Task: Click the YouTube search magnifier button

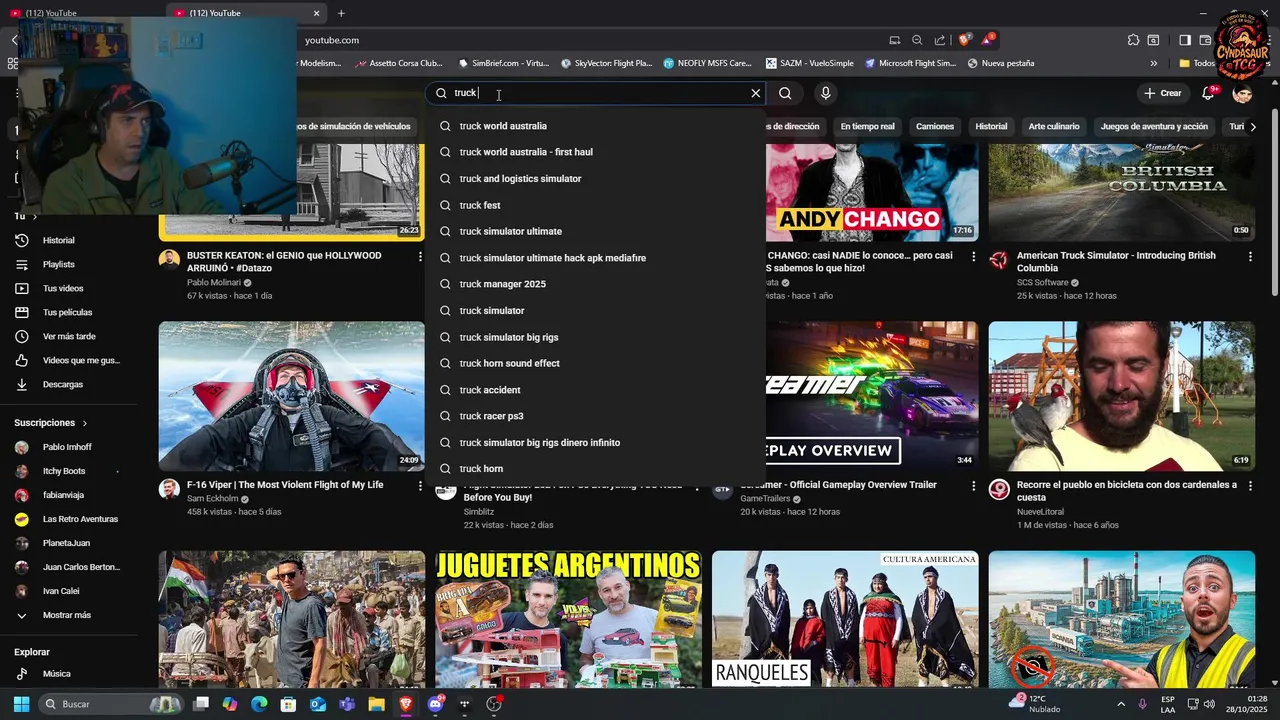Action: [x=785, y=93]
